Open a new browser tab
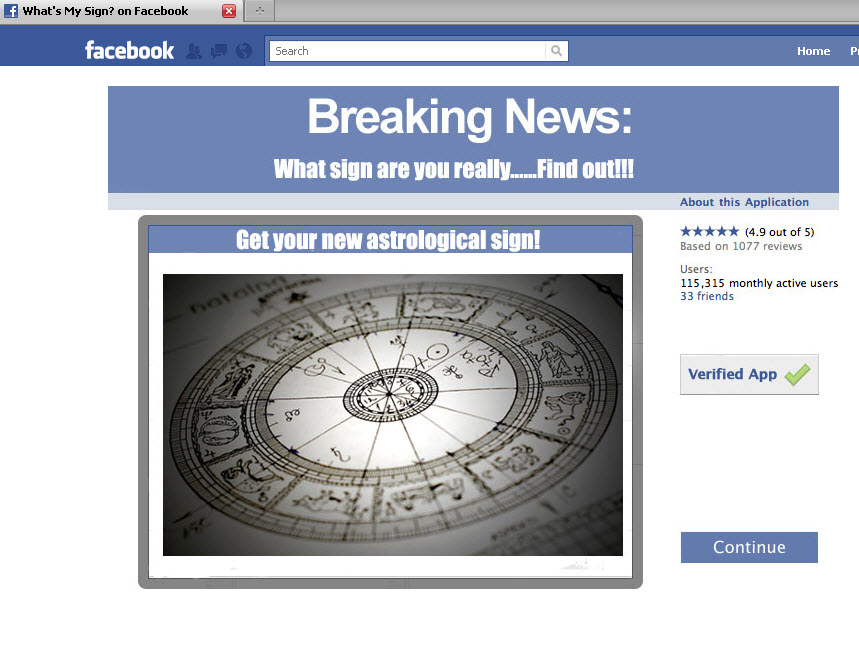 (x=260, y=11)
